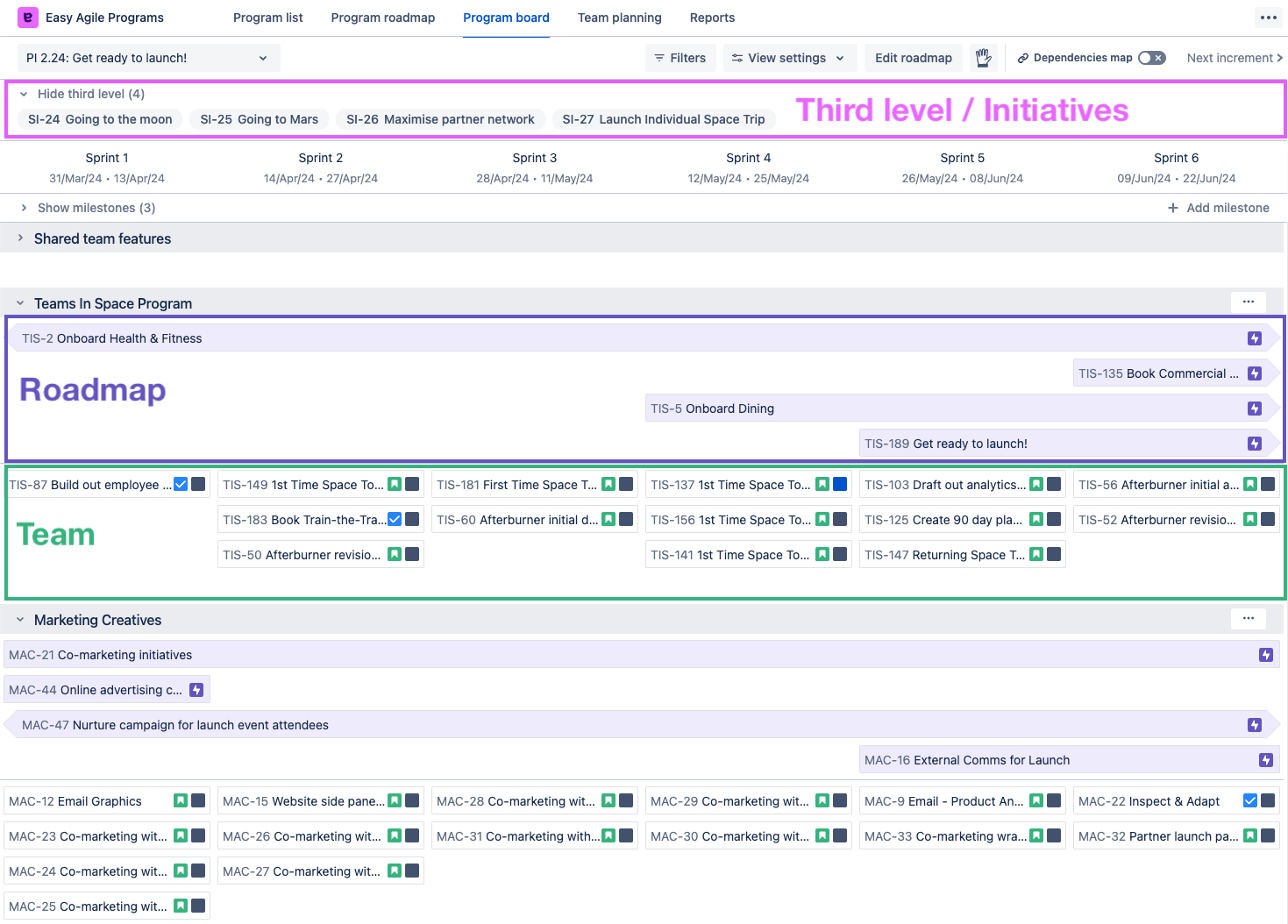Click the lightning icon on MAC-47 Nurture campaign
The height and width of the screenshot is (924, 1288).
click(x=1255, y=725)
